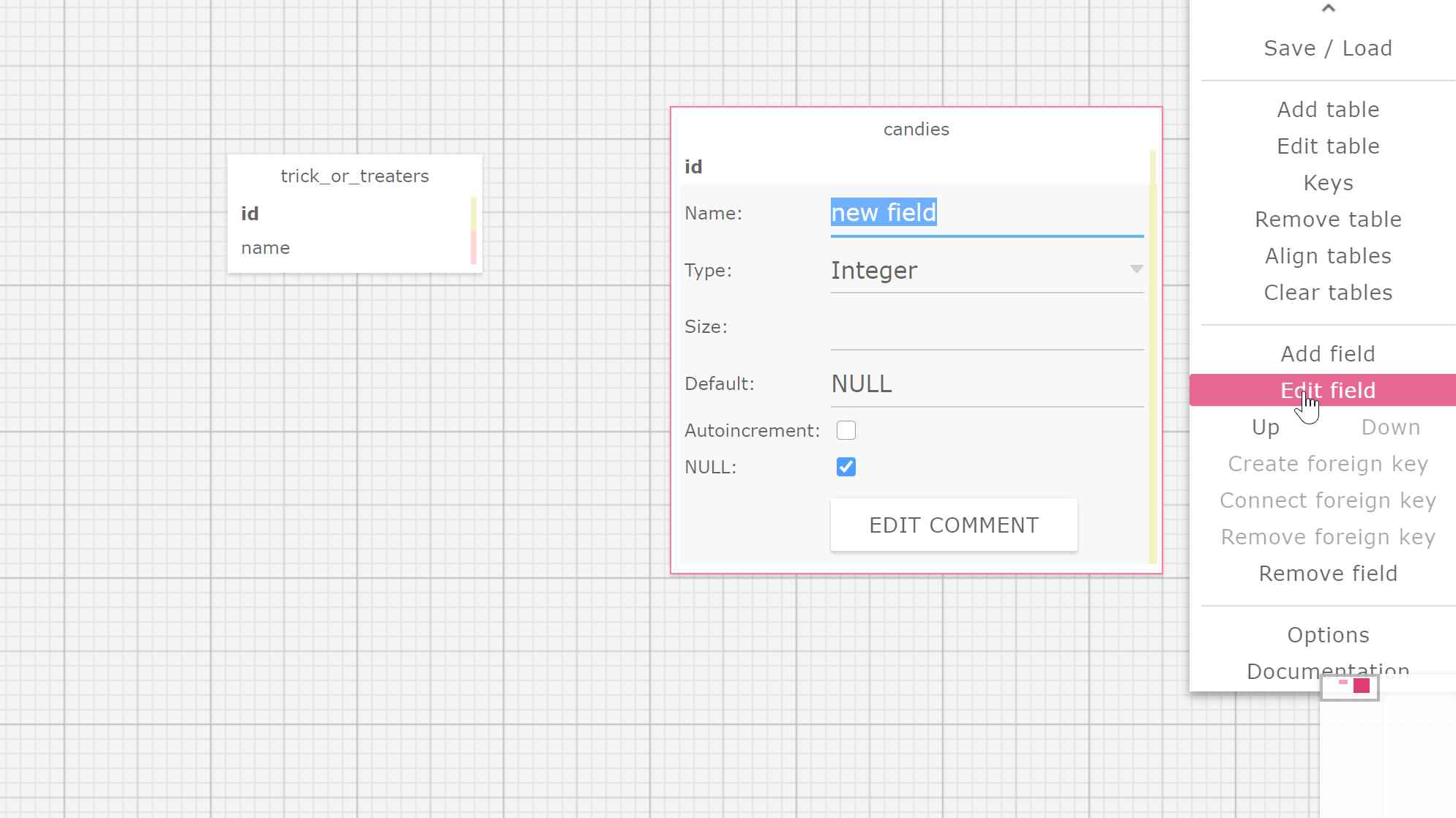1456x818 pixels.
Task: Select Remove field in sidebar menu
Action: click(1328, 573)
